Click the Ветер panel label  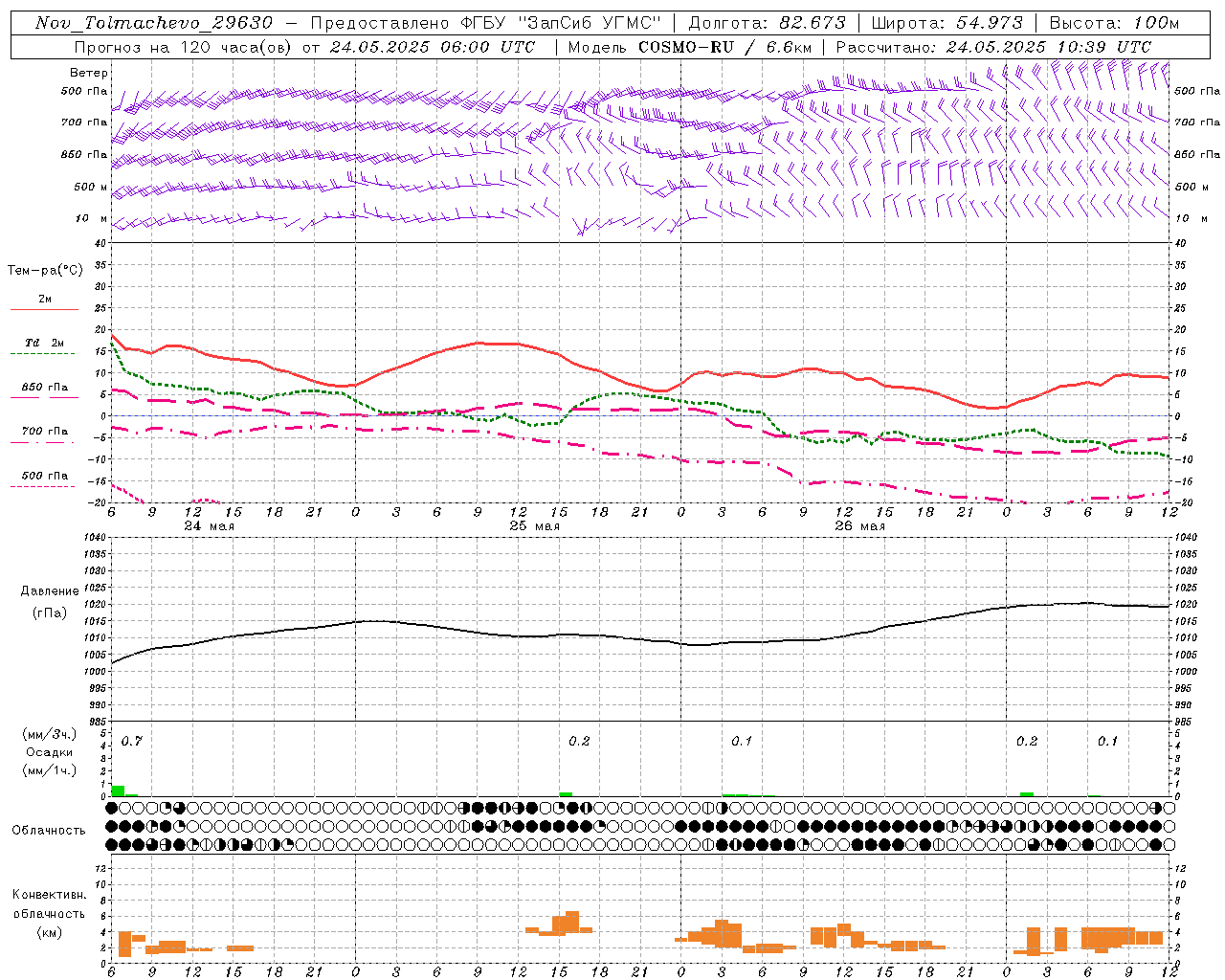89,73
